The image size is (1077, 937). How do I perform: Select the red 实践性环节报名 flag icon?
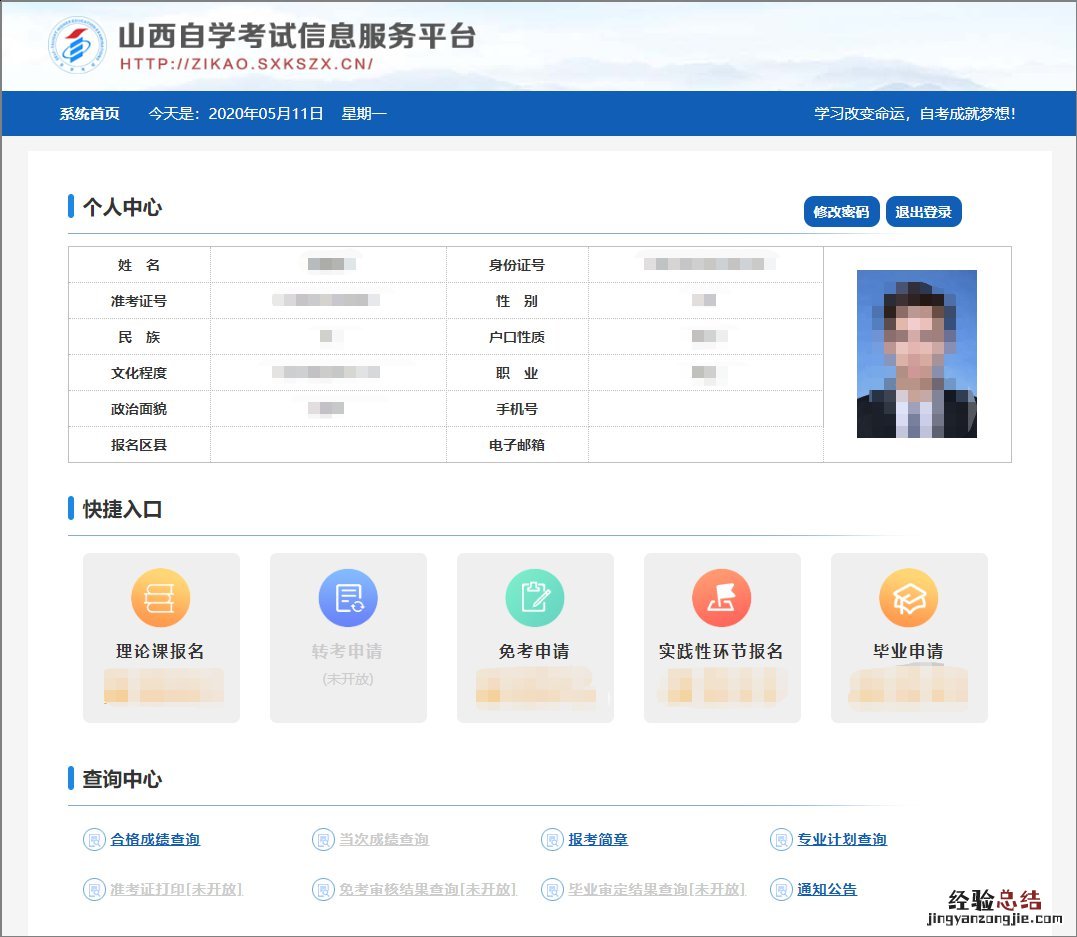pos(721,598)
